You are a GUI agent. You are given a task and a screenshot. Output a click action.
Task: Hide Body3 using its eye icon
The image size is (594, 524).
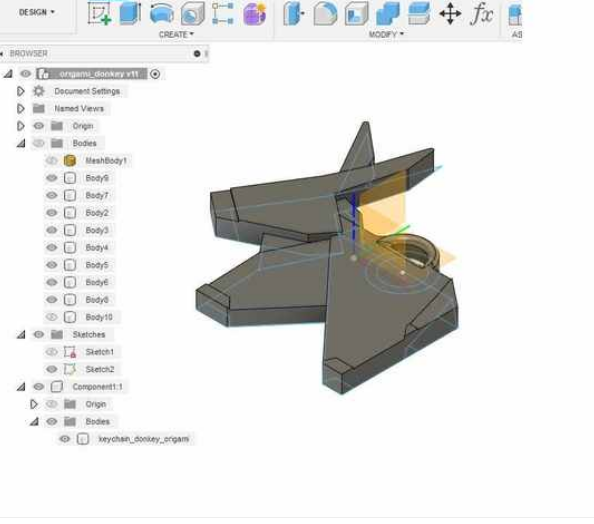[x=52, y=230]
